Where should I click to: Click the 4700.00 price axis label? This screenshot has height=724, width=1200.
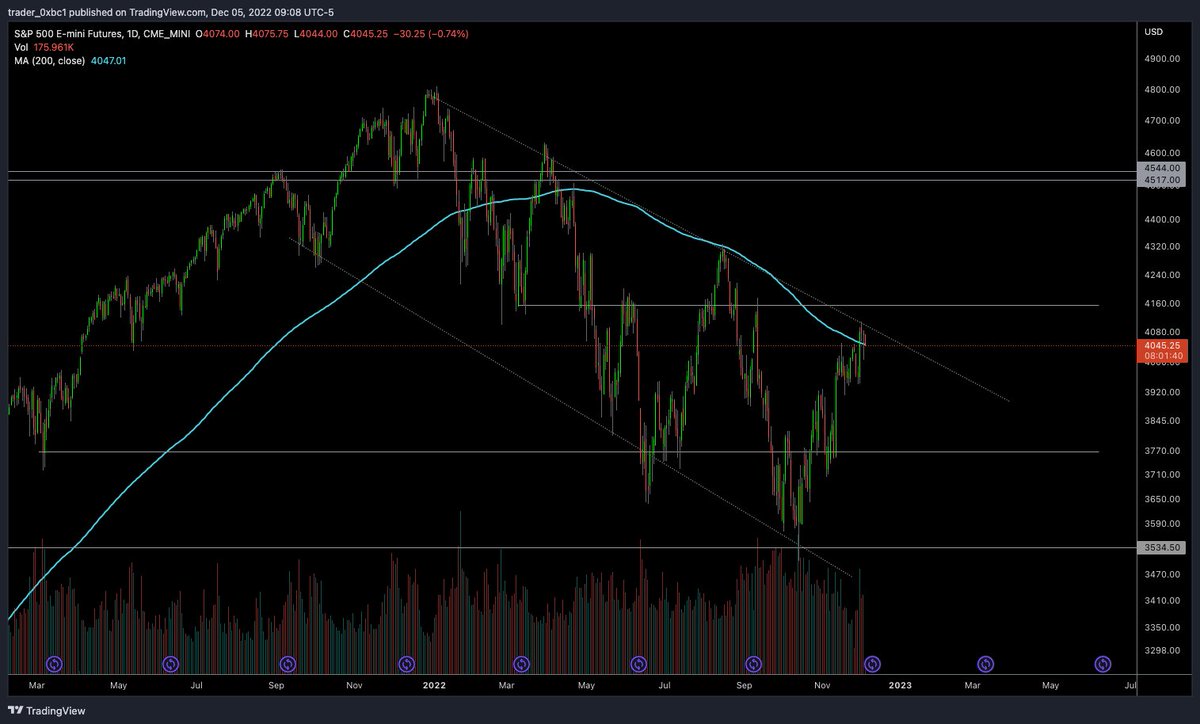[1163, 121]
